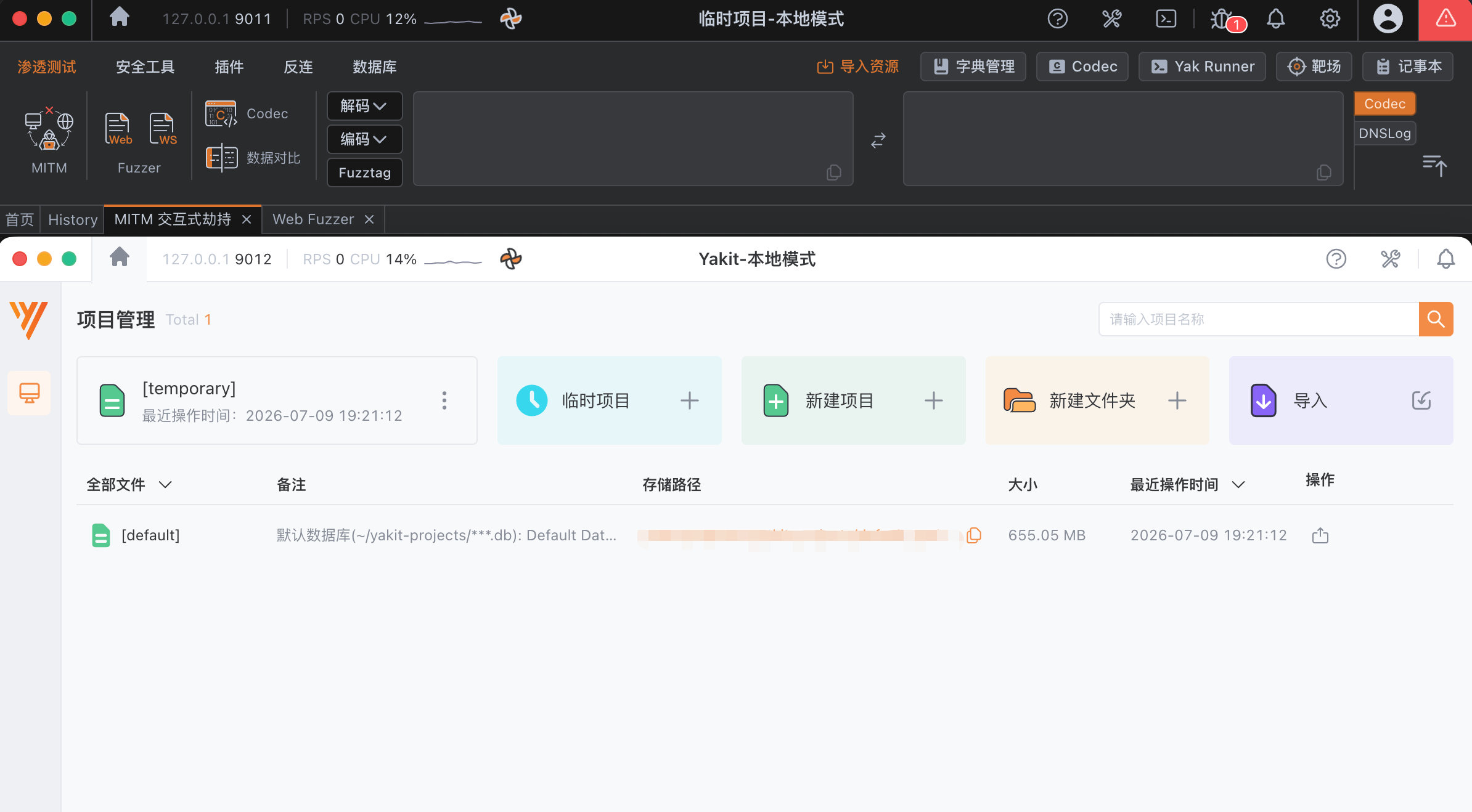Click the pinwheel icon in Yakit-本地模式 window

point(511,259)
